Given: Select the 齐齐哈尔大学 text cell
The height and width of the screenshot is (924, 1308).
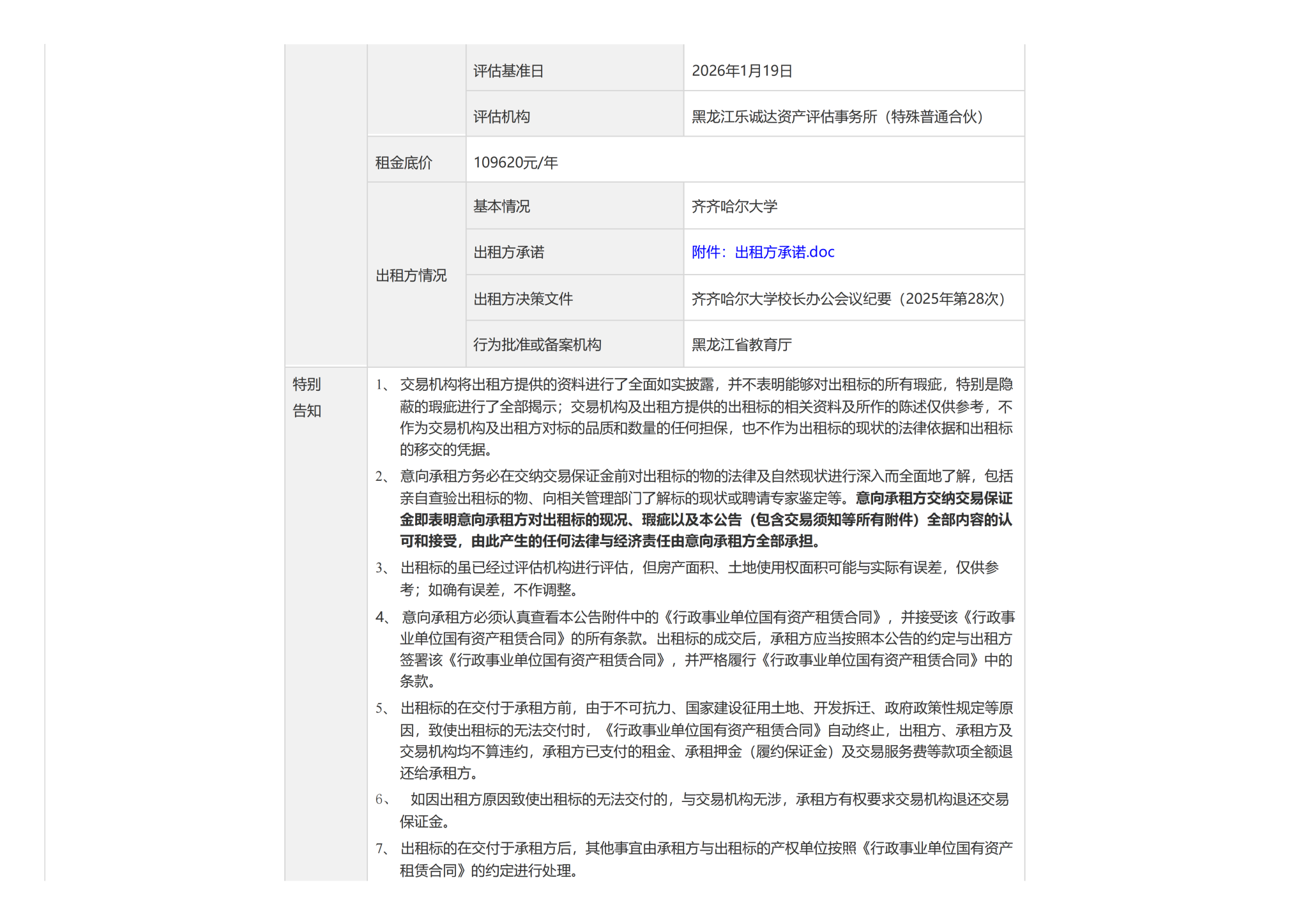Looking at the screenshot, I should (734, 206).
